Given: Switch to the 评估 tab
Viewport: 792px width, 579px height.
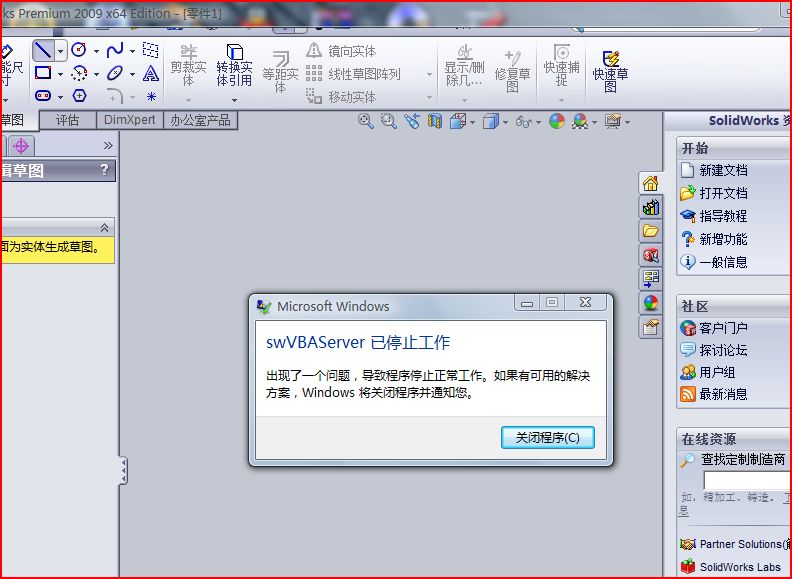Looking at the screenshot, I should click(67, 120).
